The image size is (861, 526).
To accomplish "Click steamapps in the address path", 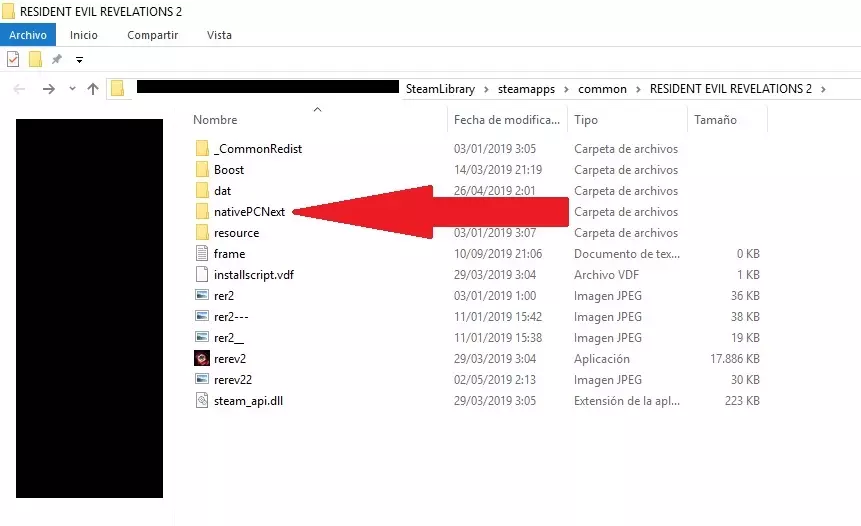I will tap(526, 89).
